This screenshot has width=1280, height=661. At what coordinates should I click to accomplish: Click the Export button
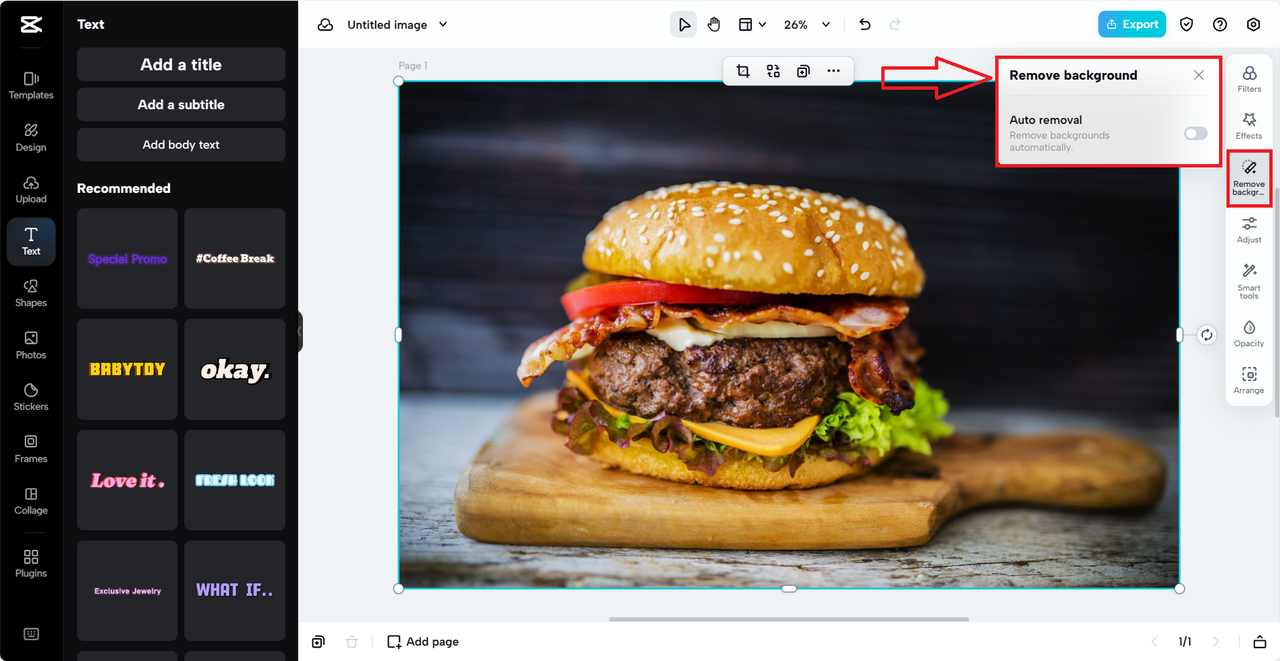(1132, 24)
